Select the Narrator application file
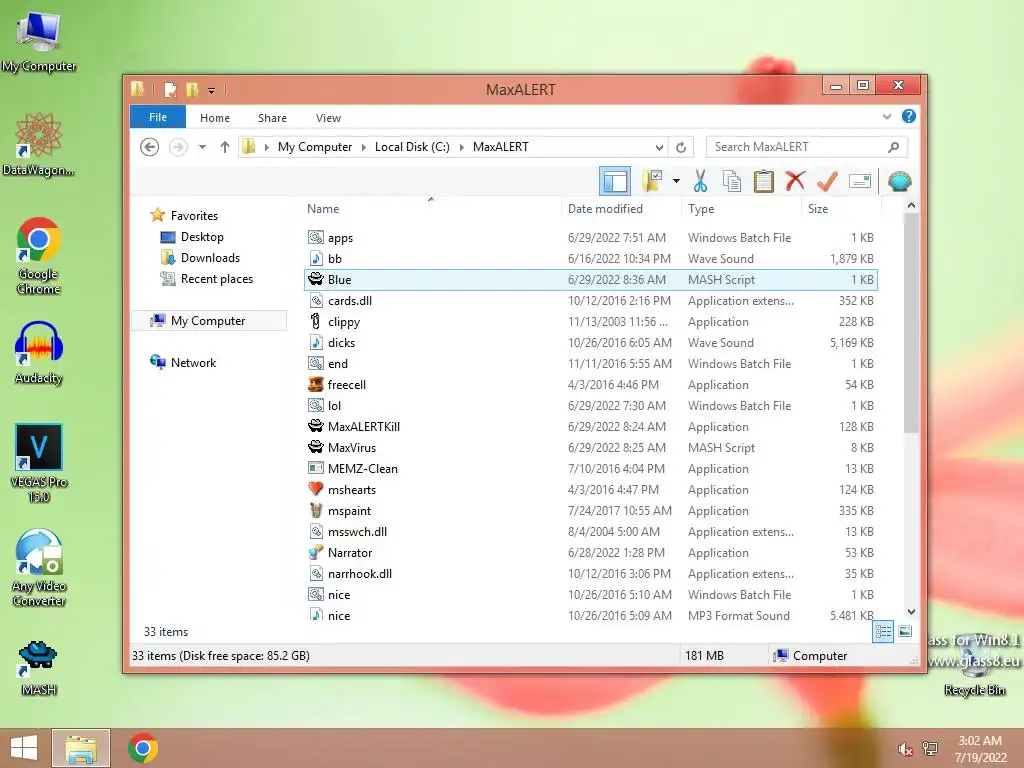Screen dimensions: 1024x768 590,552
